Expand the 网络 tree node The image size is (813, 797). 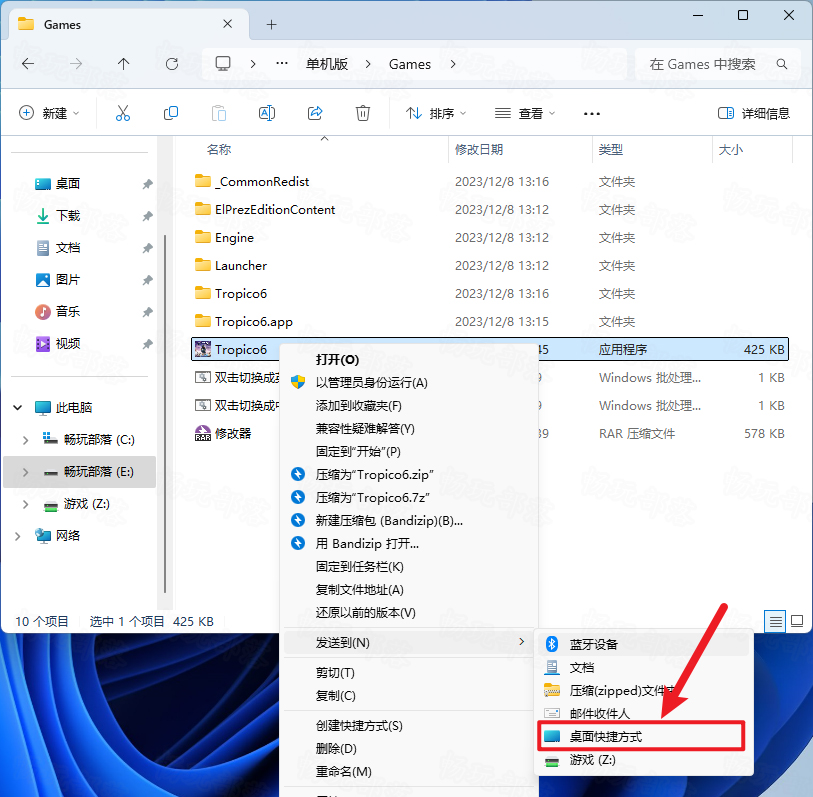click(18, 536)
